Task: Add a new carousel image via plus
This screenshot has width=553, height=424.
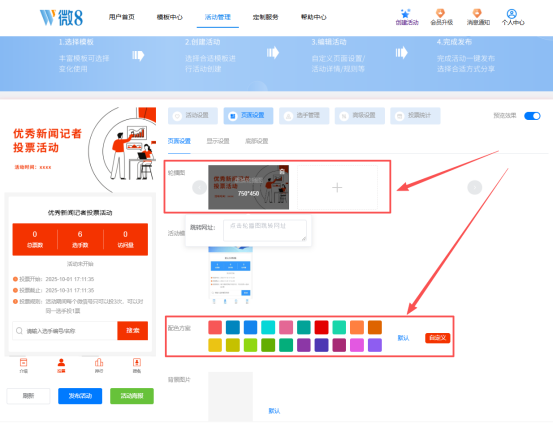Action: (337, 187)
